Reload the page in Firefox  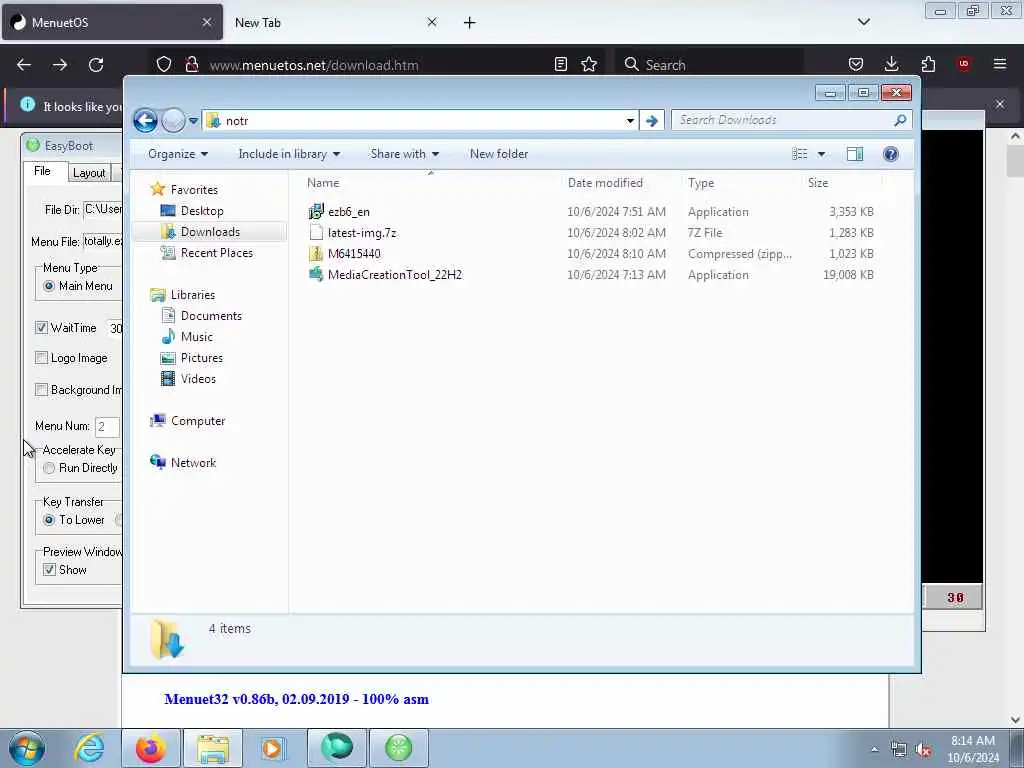96,65
